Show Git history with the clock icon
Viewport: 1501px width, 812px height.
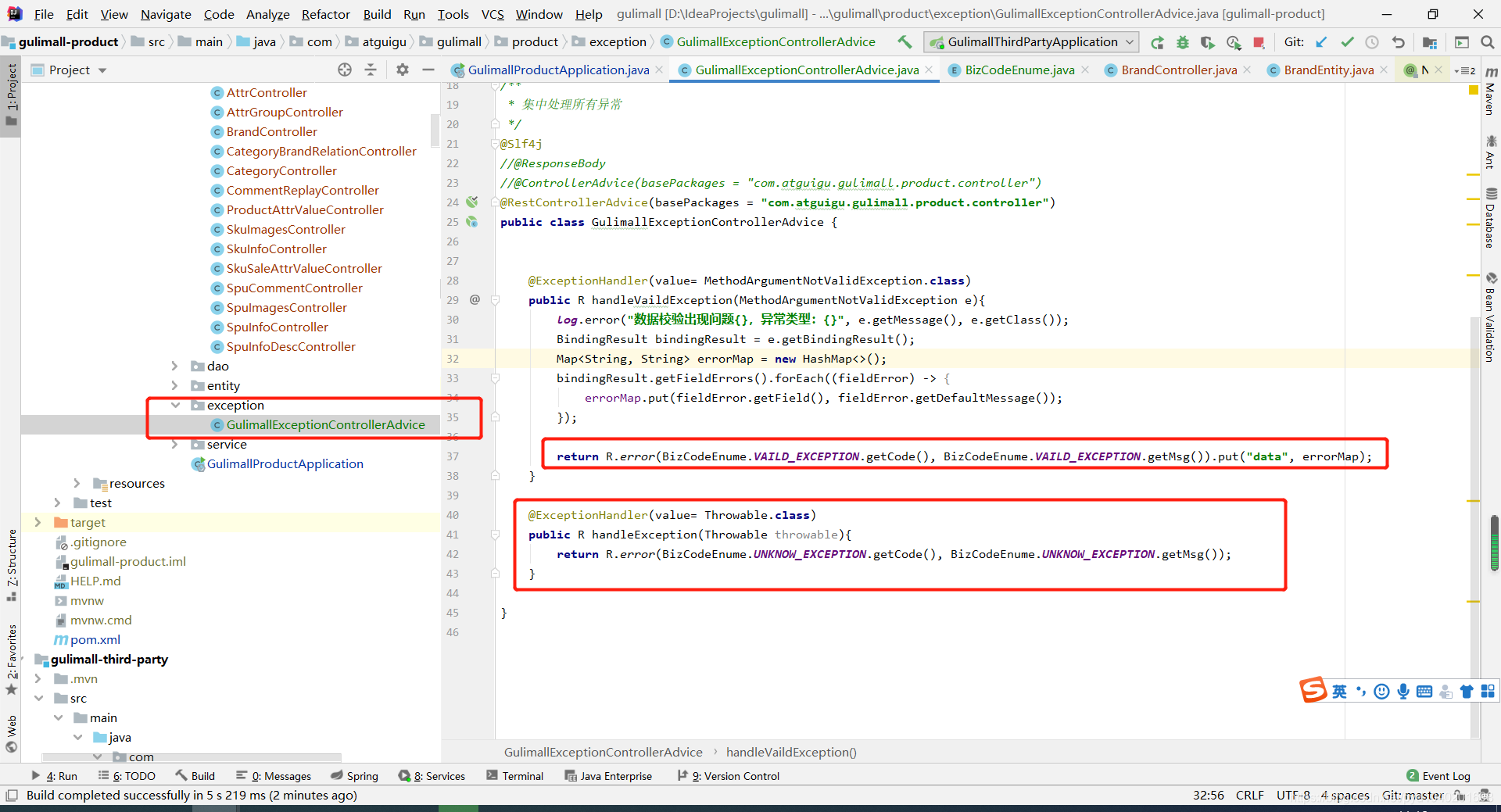point(1372,42)
